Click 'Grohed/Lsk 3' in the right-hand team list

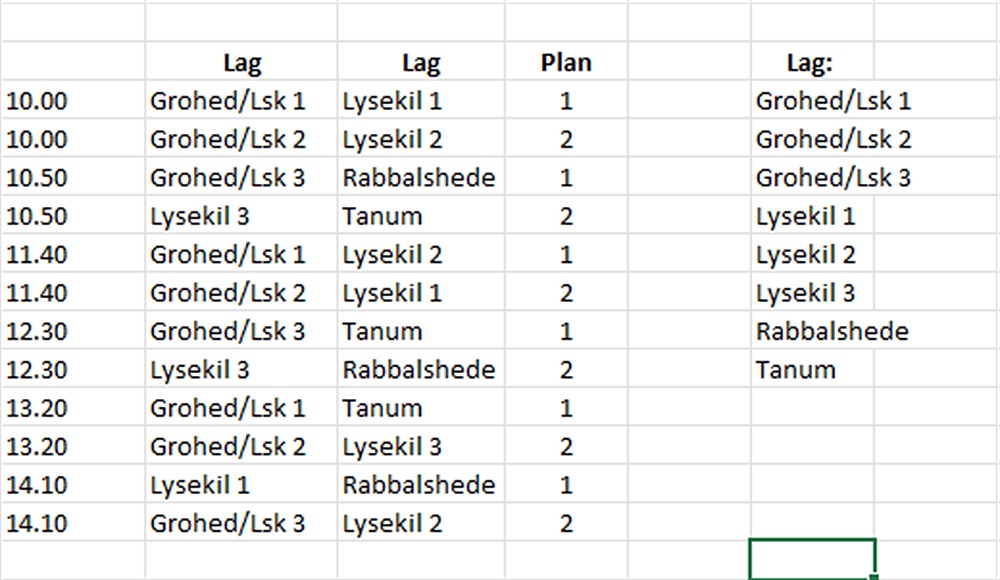[x=833, y=178]
